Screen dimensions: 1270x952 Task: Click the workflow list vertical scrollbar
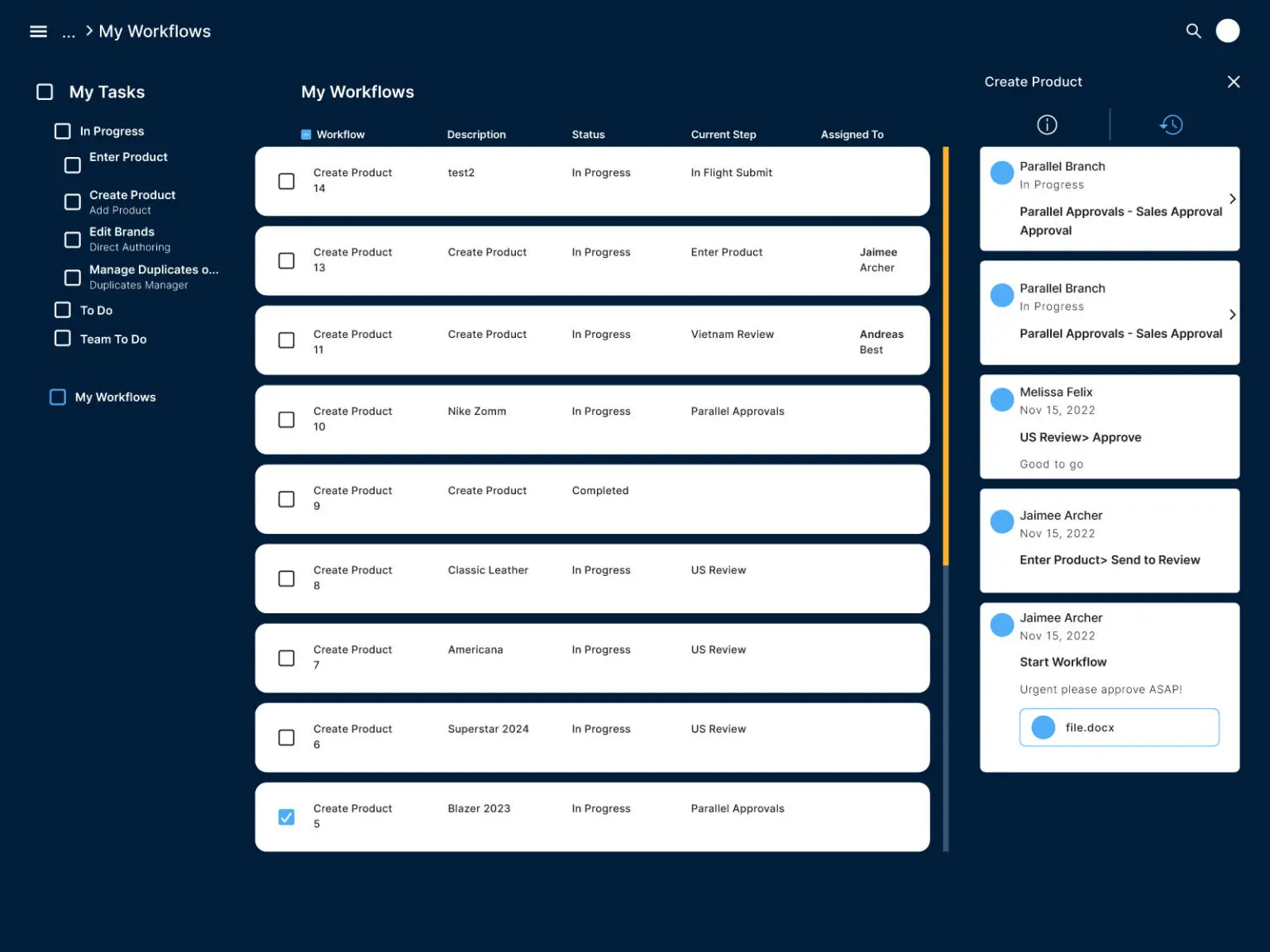(946, 500)
